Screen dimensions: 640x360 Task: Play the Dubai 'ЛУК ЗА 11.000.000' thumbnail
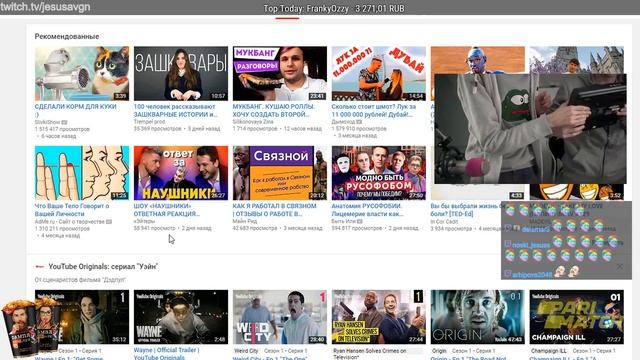click(379, 73)
